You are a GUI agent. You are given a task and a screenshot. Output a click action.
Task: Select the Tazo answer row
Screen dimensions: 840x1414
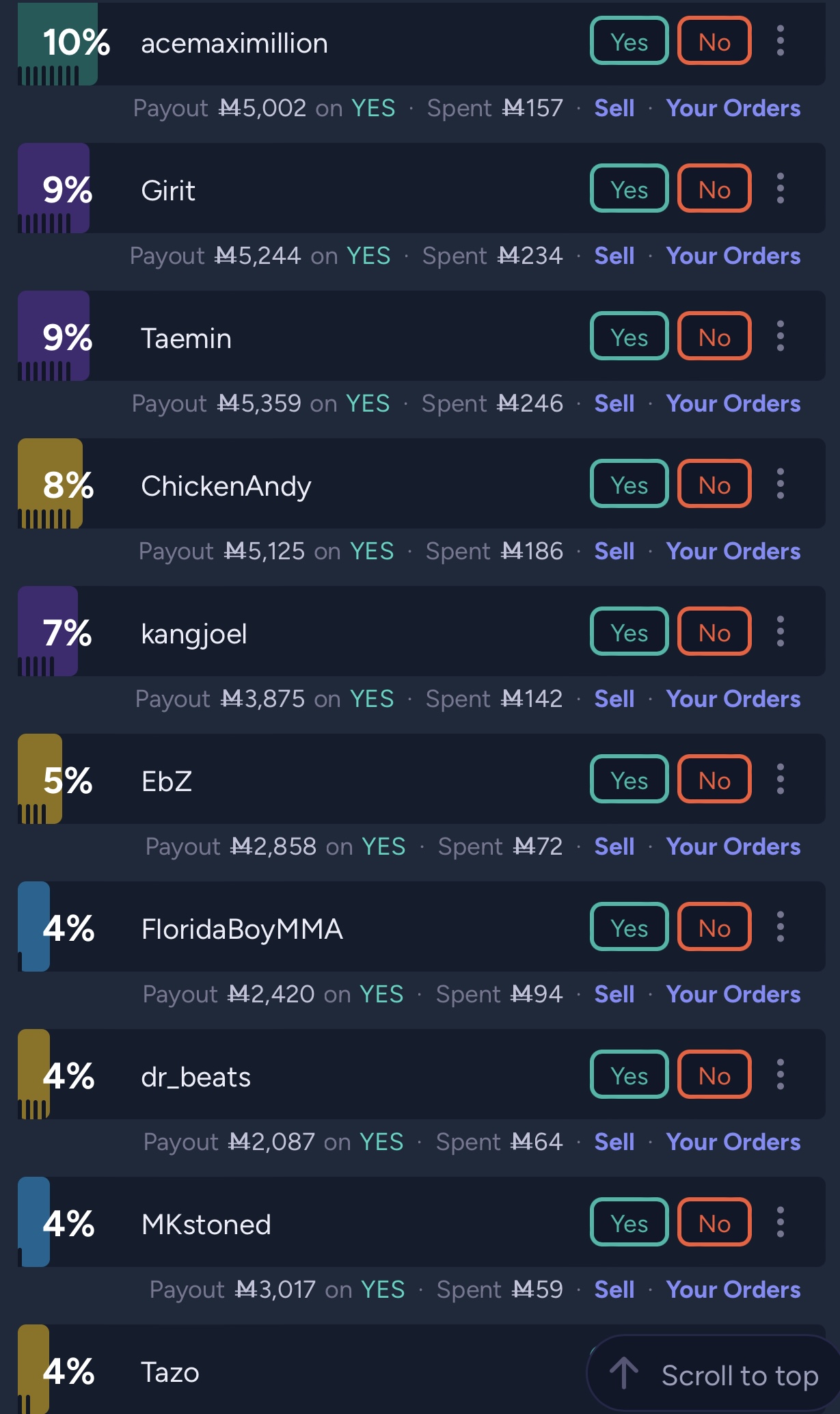pyautogui.click(x=422, y=1370)
